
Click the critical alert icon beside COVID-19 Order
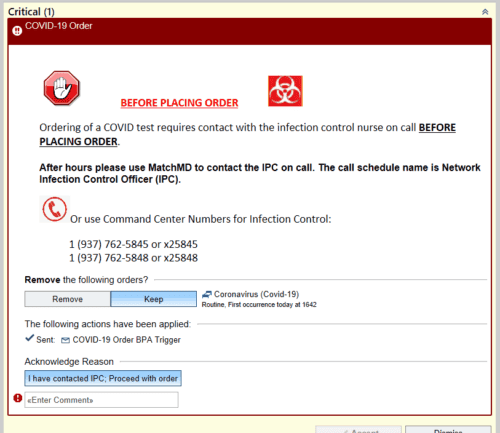(x=17, y=31)
